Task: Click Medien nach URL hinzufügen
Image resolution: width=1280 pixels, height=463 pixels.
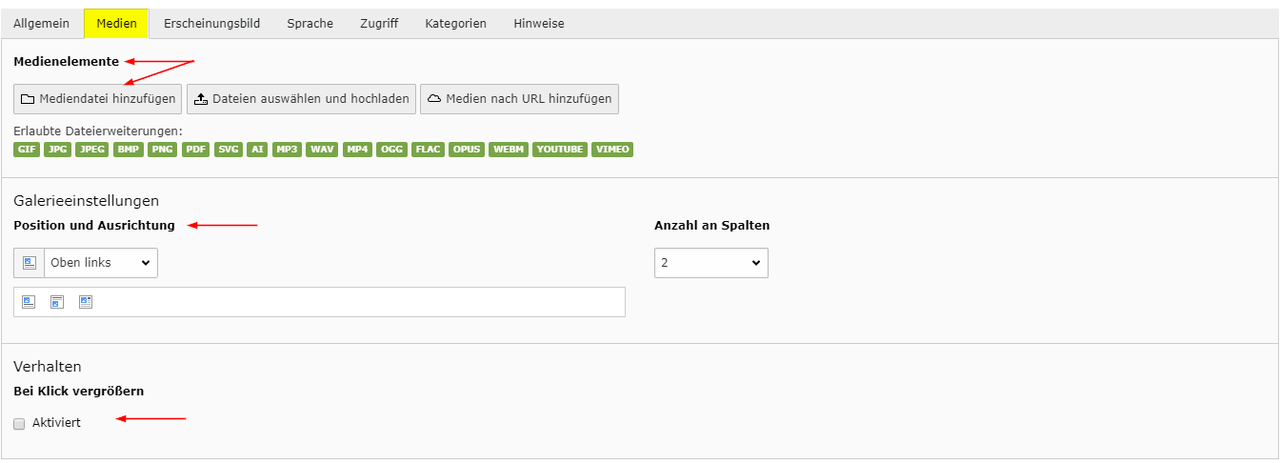Action: [520, 99]
